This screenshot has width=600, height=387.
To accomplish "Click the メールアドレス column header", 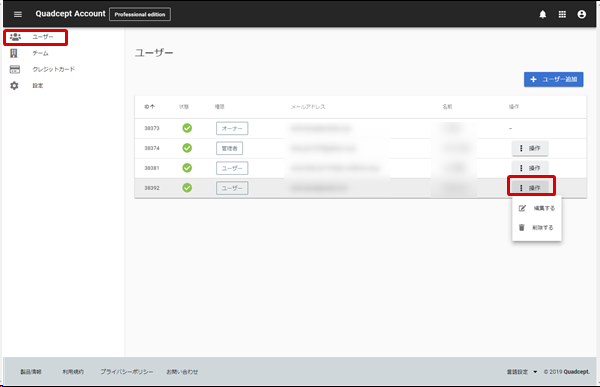I will point(308,107).
